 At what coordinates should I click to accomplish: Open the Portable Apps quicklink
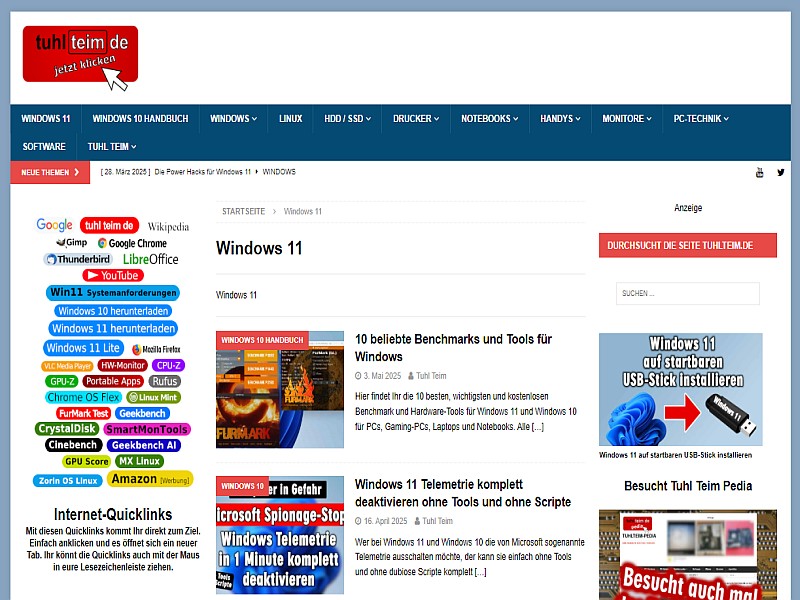point(113,381)
